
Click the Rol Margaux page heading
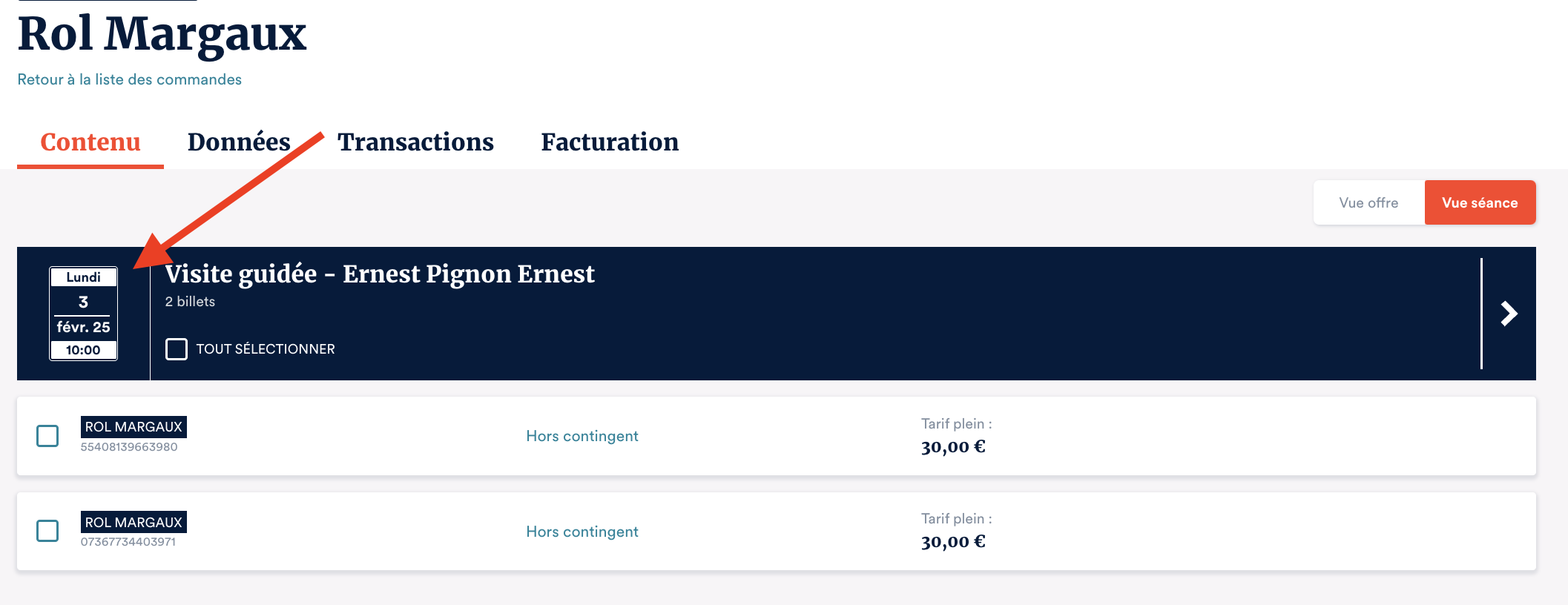pos(162,34)
